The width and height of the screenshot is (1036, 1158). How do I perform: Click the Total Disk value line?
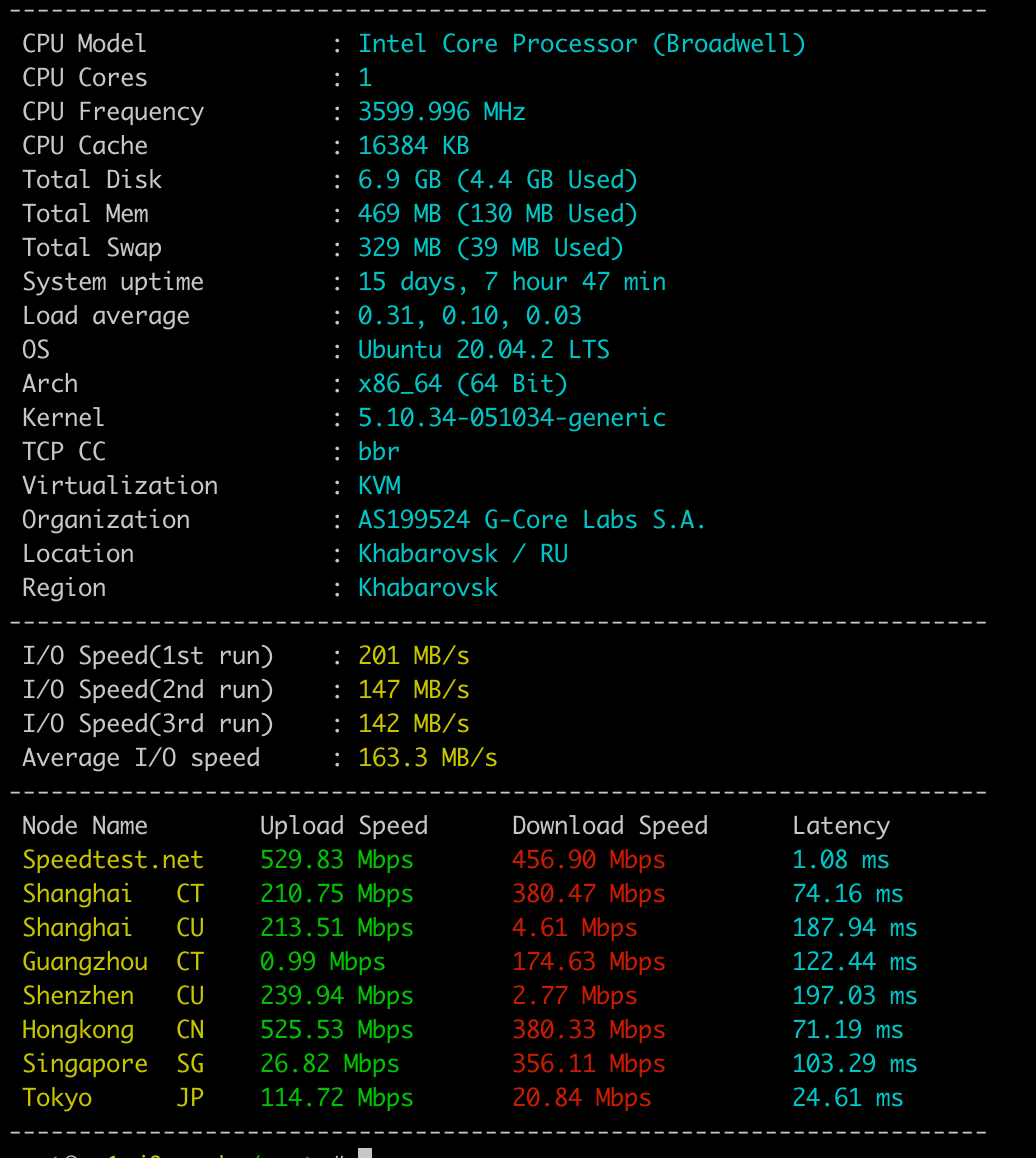click(x=497, y=180)
